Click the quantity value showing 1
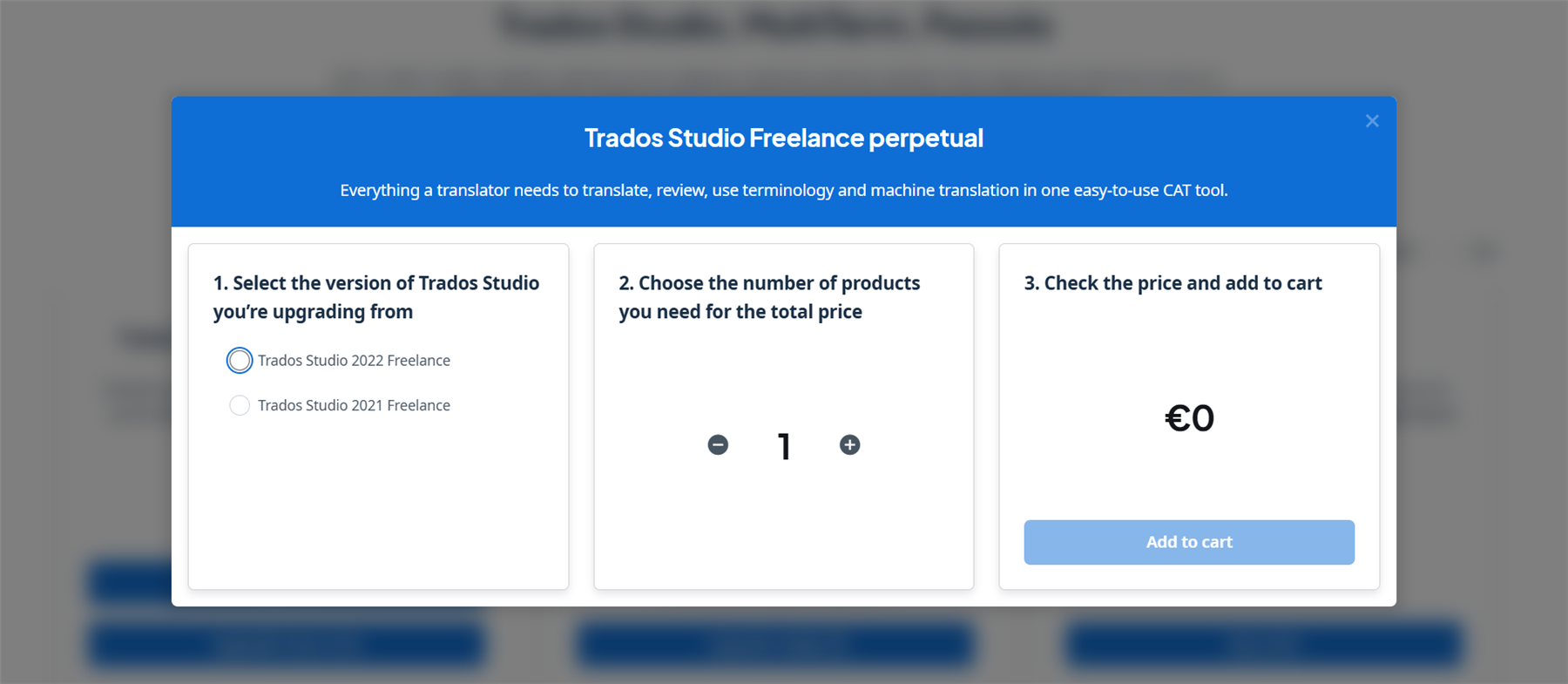This screenshot has height=684, width=1568. pos(783,445)
